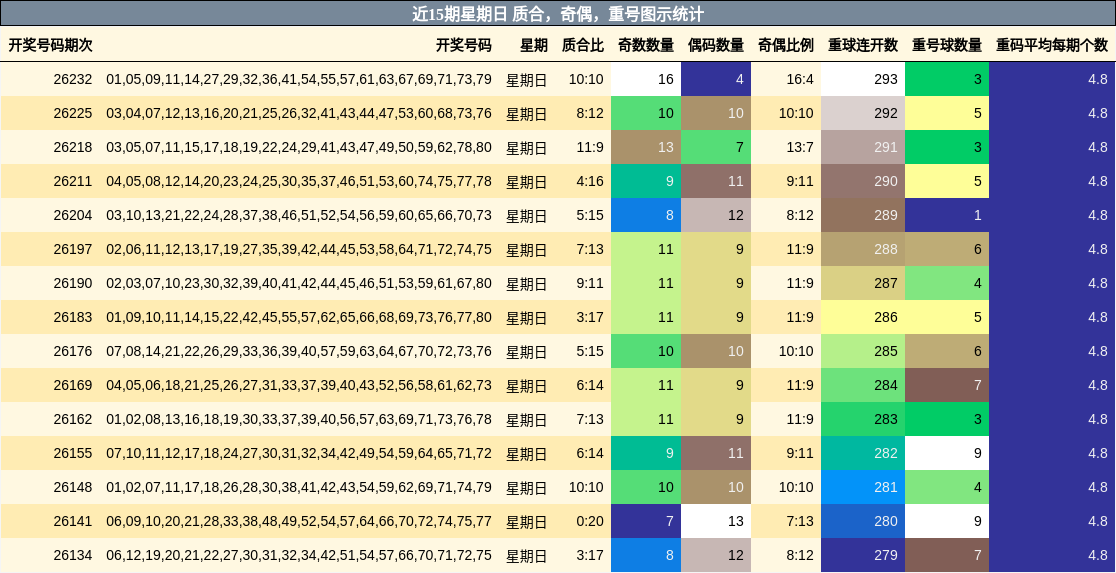Click the 星期日 cell in row 26176
1116x573 pixels.
pos(527,352)
